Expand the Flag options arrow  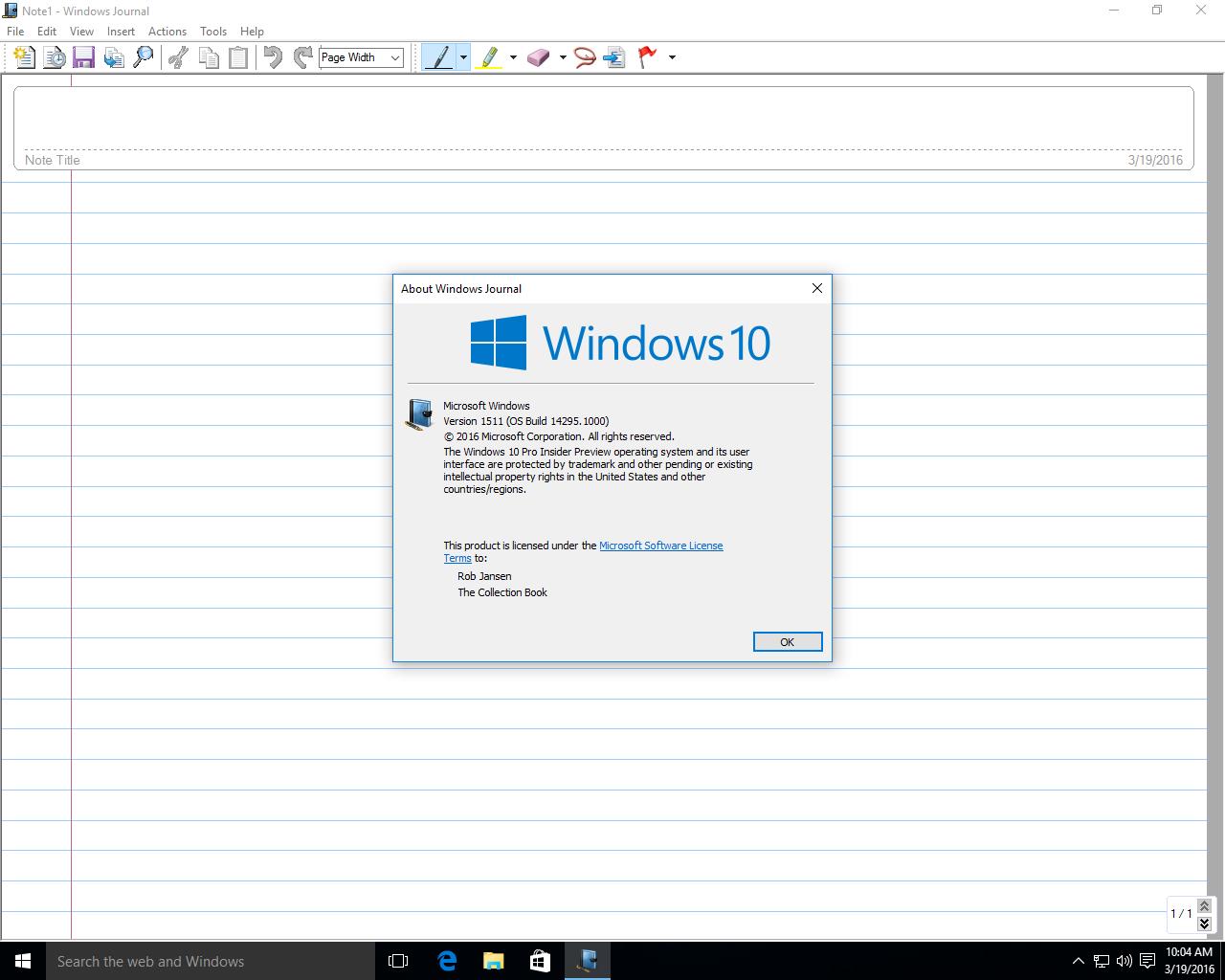point(672,57)
